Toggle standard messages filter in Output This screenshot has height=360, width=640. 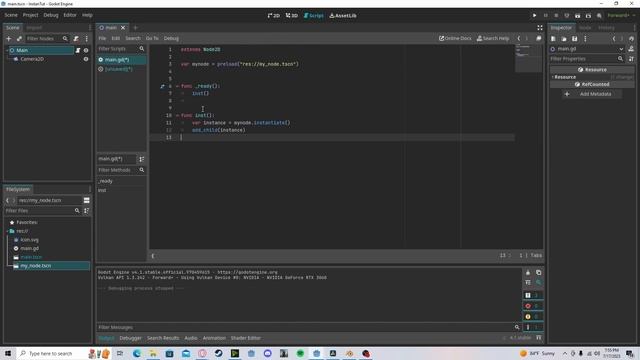(533, 295)
